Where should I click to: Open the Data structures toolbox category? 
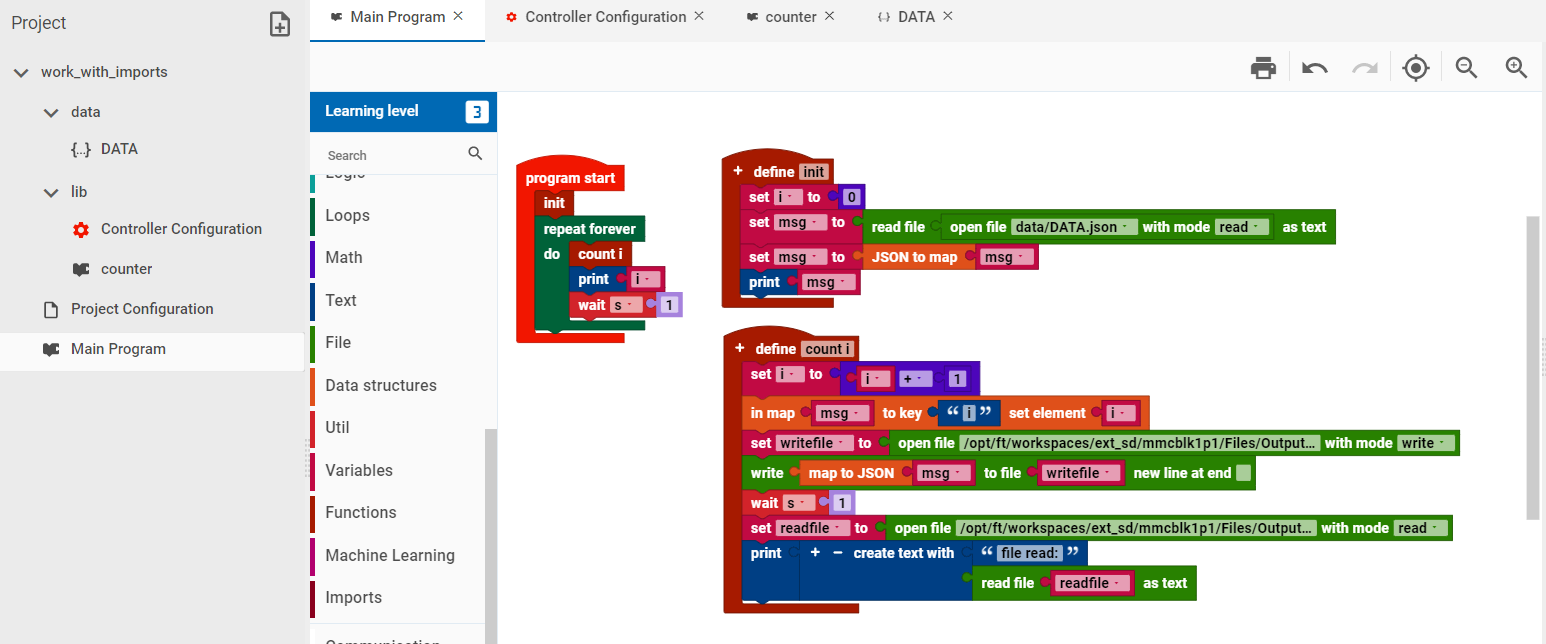381,385
